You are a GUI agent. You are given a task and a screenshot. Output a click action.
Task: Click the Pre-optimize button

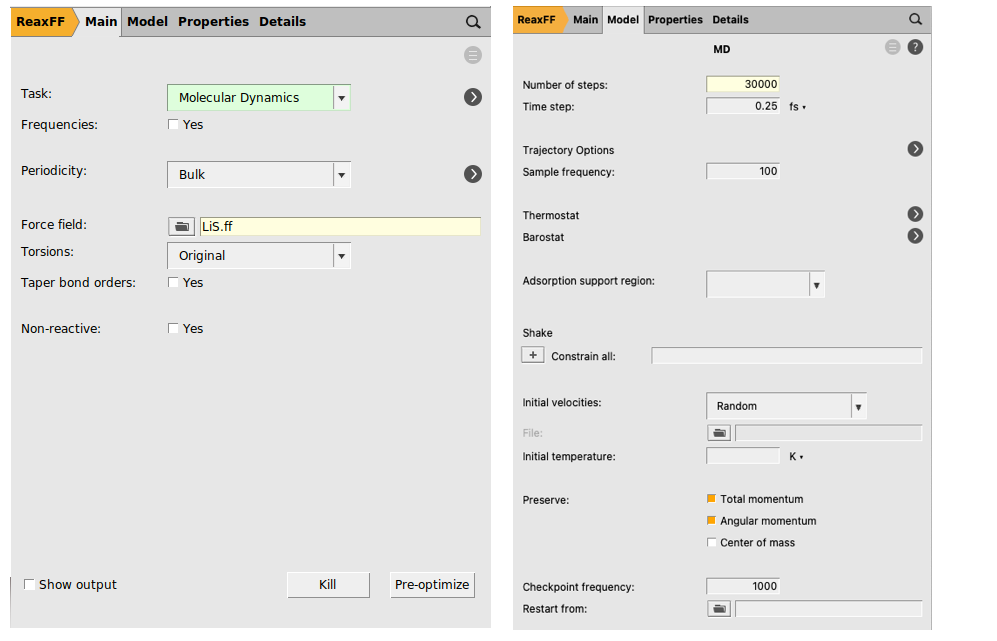point(431,584)
